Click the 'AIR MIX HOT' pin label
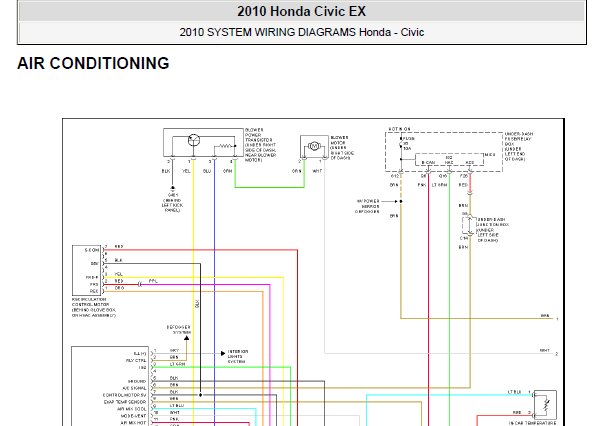 coord(133,423)
